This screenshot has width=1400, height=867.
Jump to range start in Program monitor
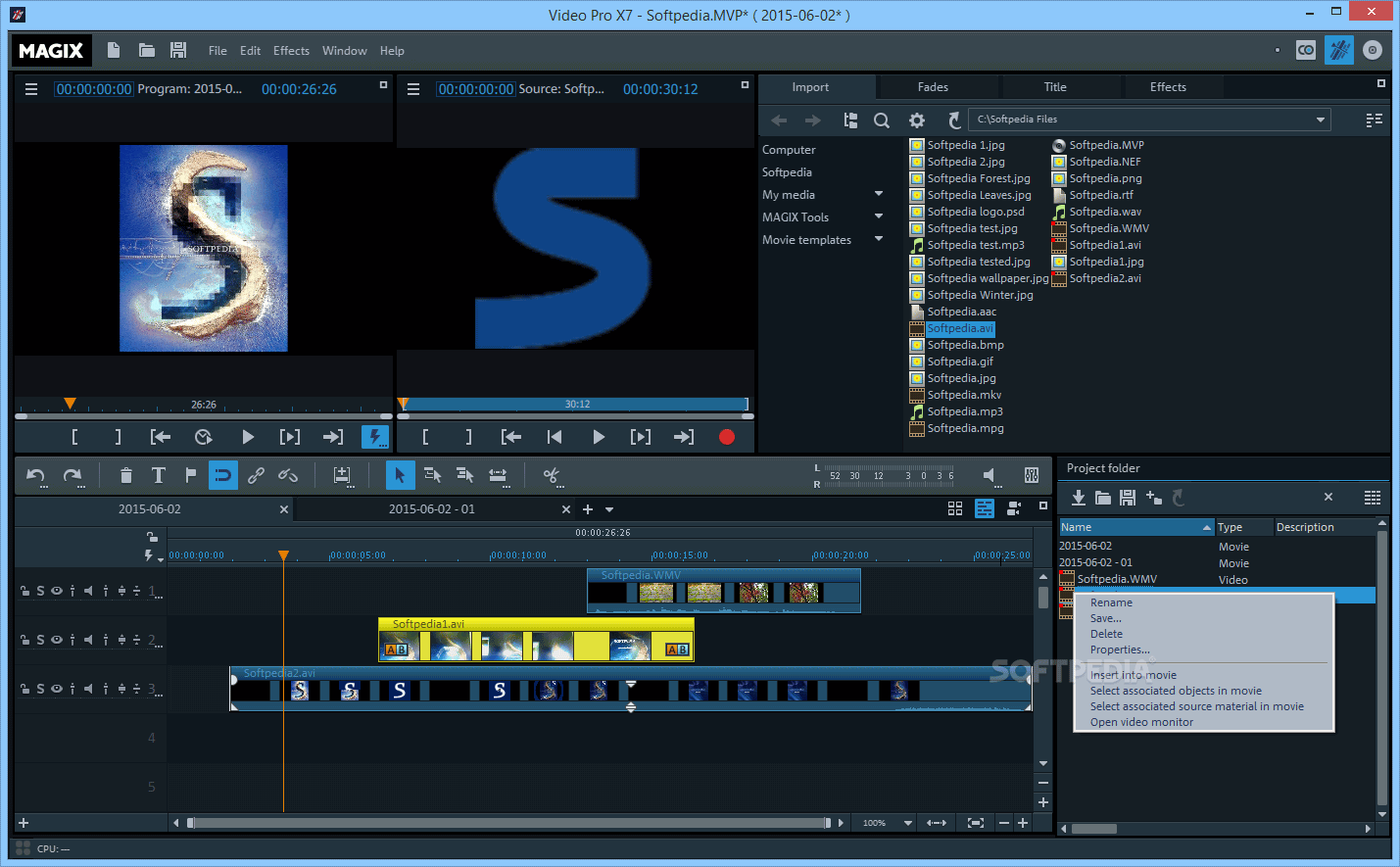click(161, 437)
